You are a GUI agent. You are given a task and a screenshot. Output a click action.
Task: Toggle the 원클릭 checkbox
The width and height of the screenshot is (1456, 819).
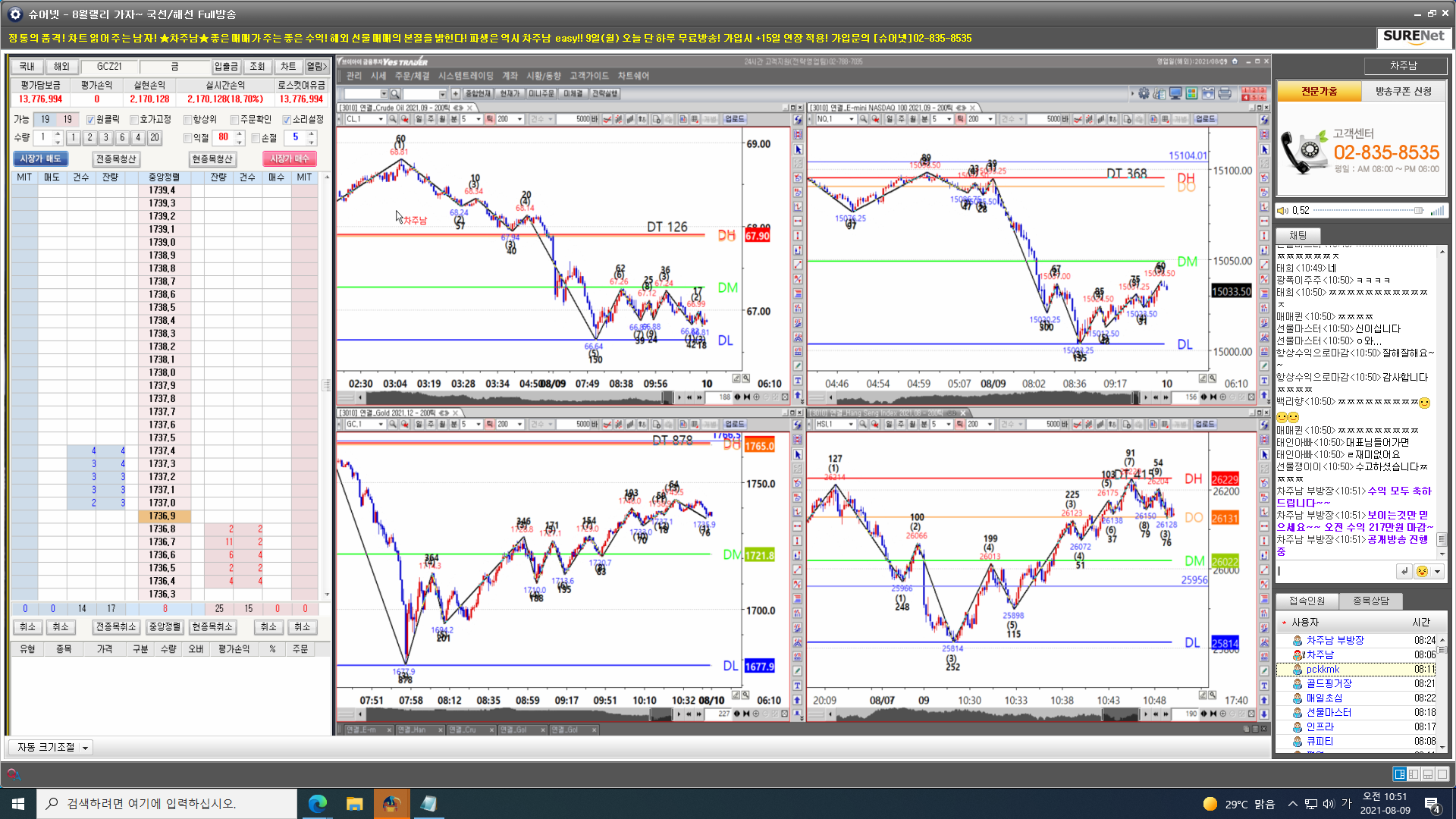(91, 120)
